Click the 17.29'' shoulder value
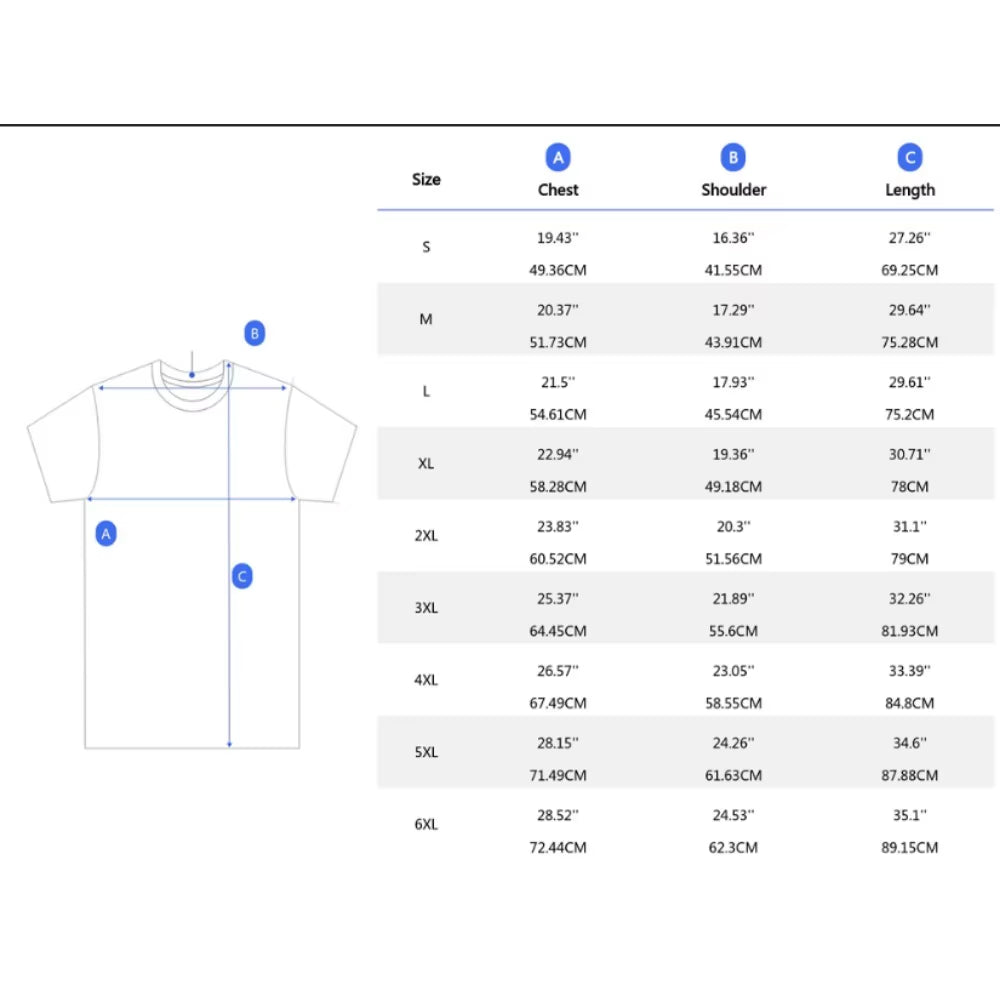 tap(733, 310)
